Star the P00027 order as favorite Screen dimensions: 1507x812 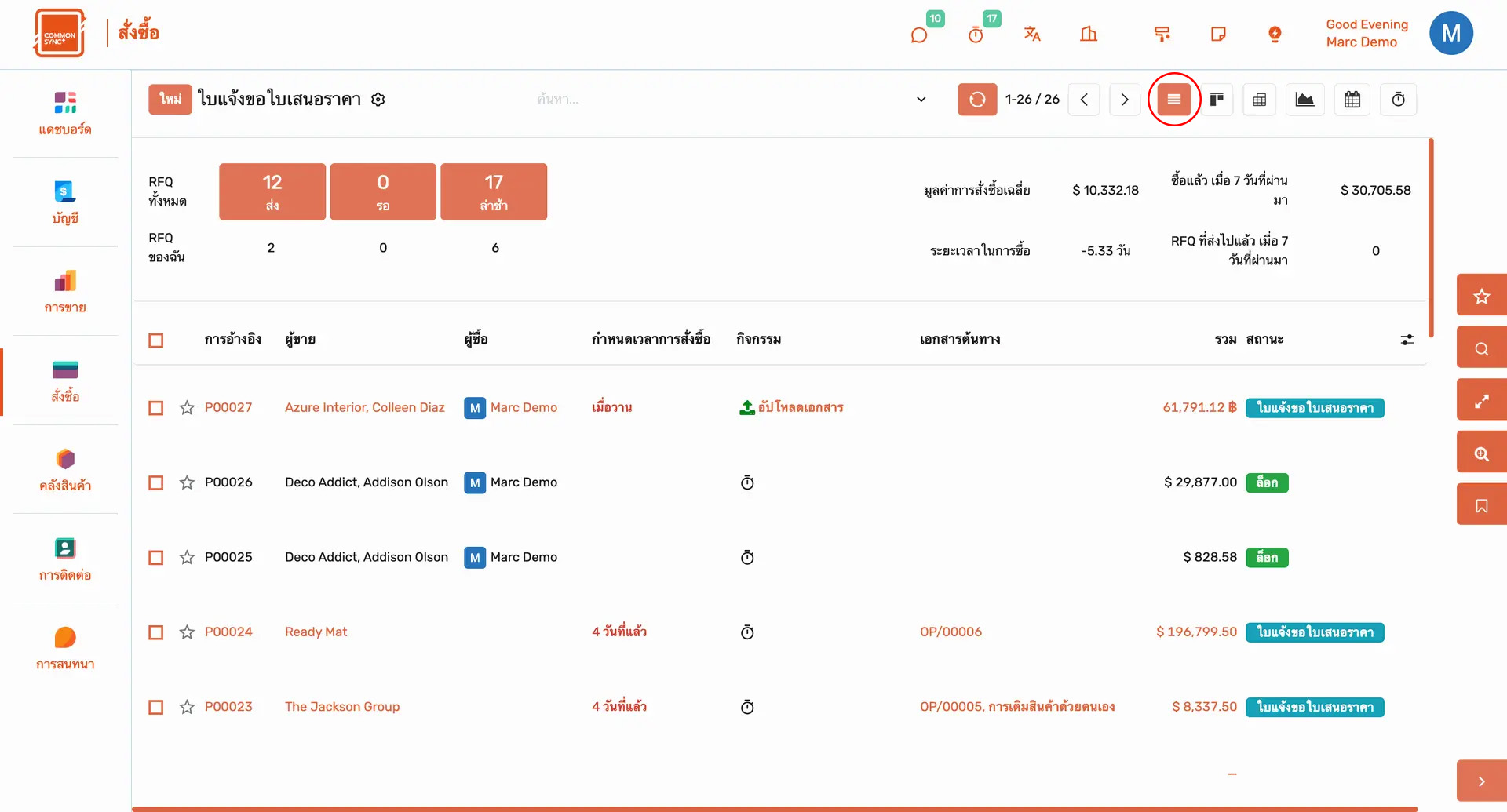click(x=187, y=408)
